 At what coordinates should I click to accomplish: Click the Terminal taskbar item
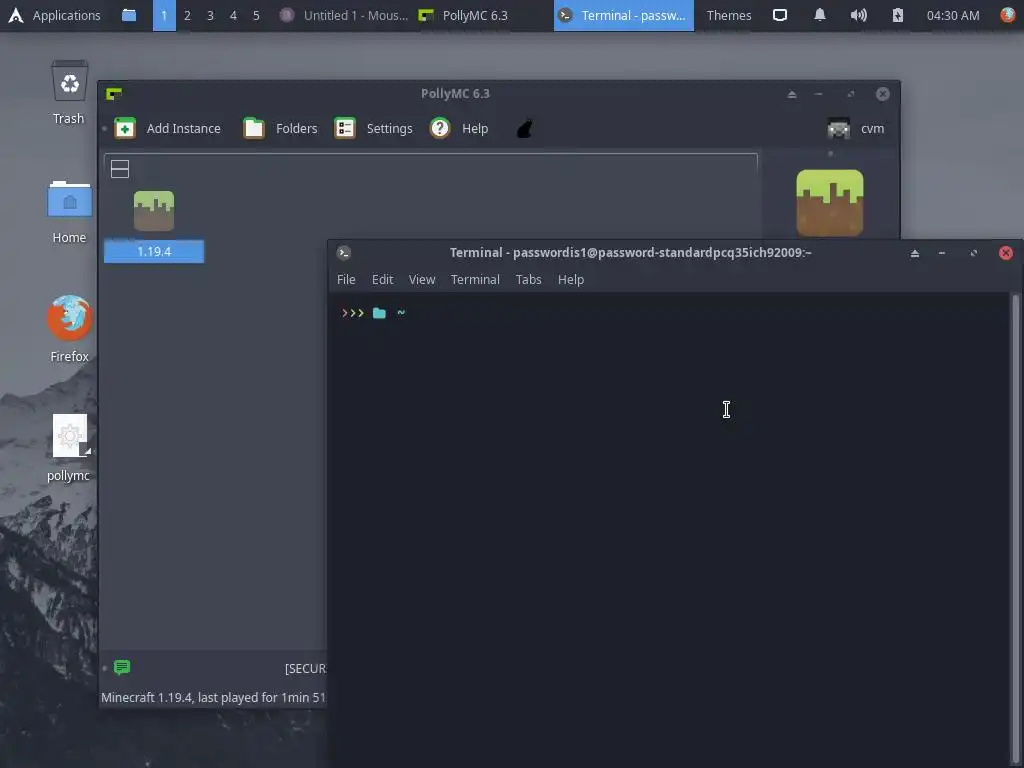click(624, 15)
